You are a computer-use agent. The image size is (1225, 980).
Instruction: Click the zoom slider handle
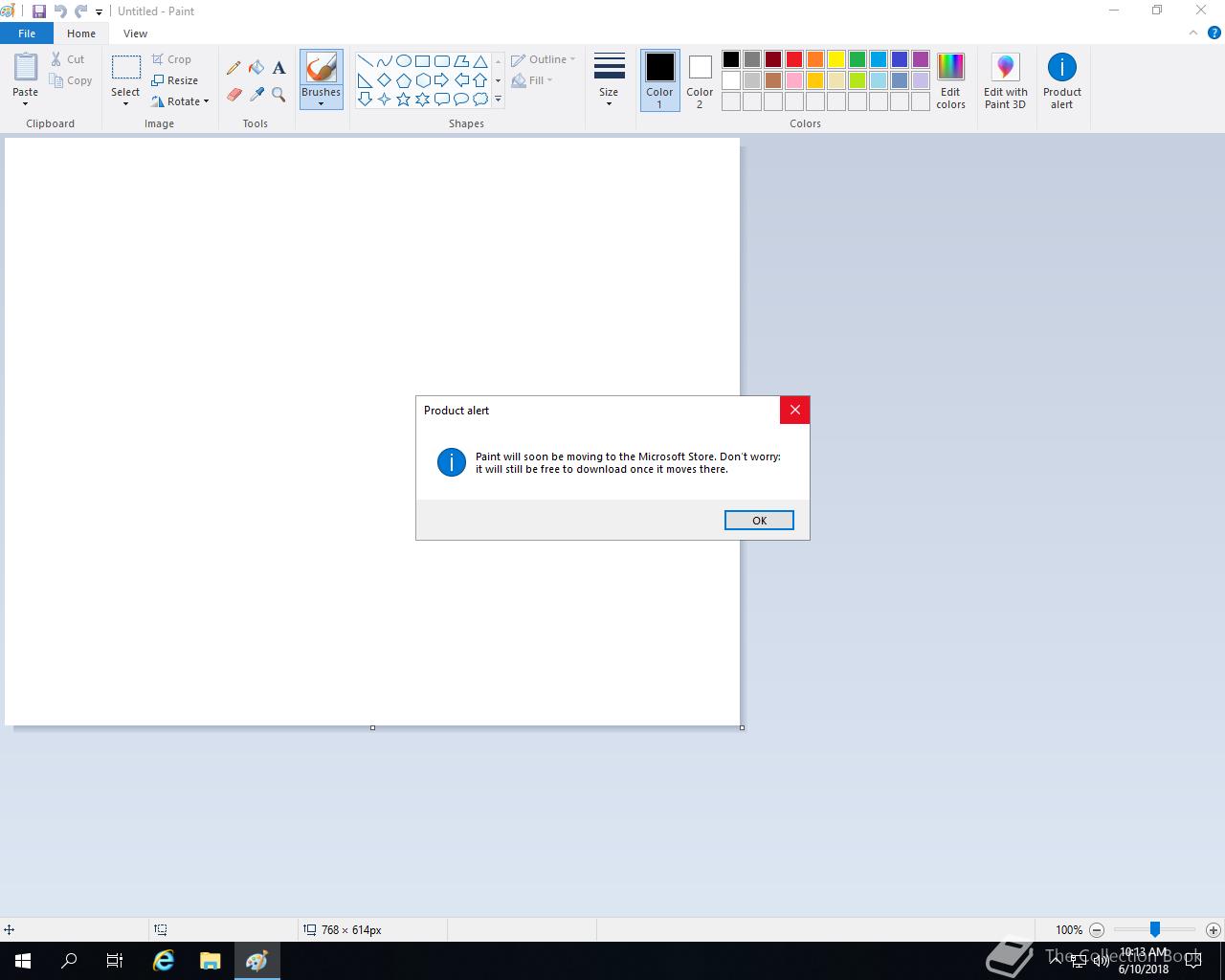(x=1155, y=929)
